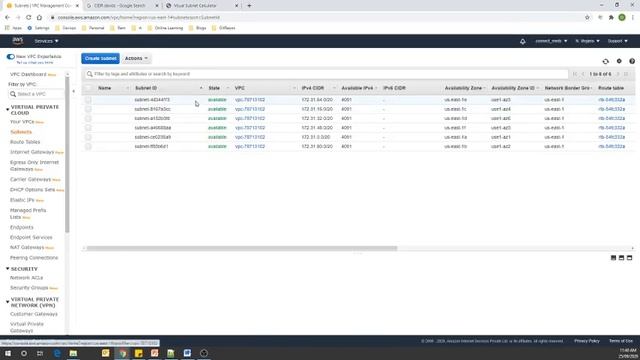
Task: Select checkbox for subnet with CIDR 172.31.64.0/20
Action: tap(88, 100)
